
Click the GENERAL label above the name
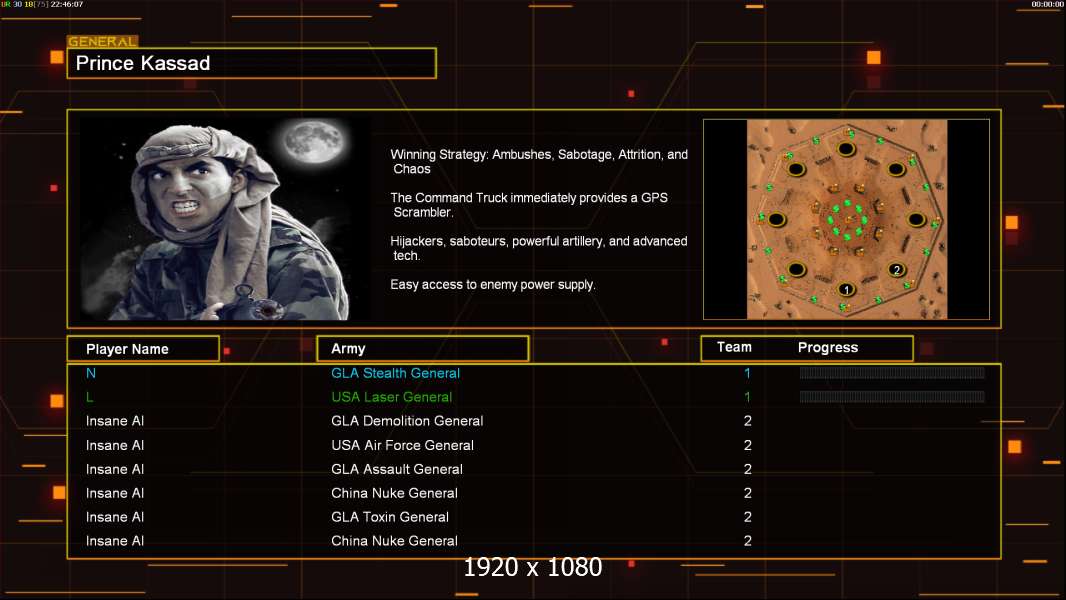click(103, 41)
